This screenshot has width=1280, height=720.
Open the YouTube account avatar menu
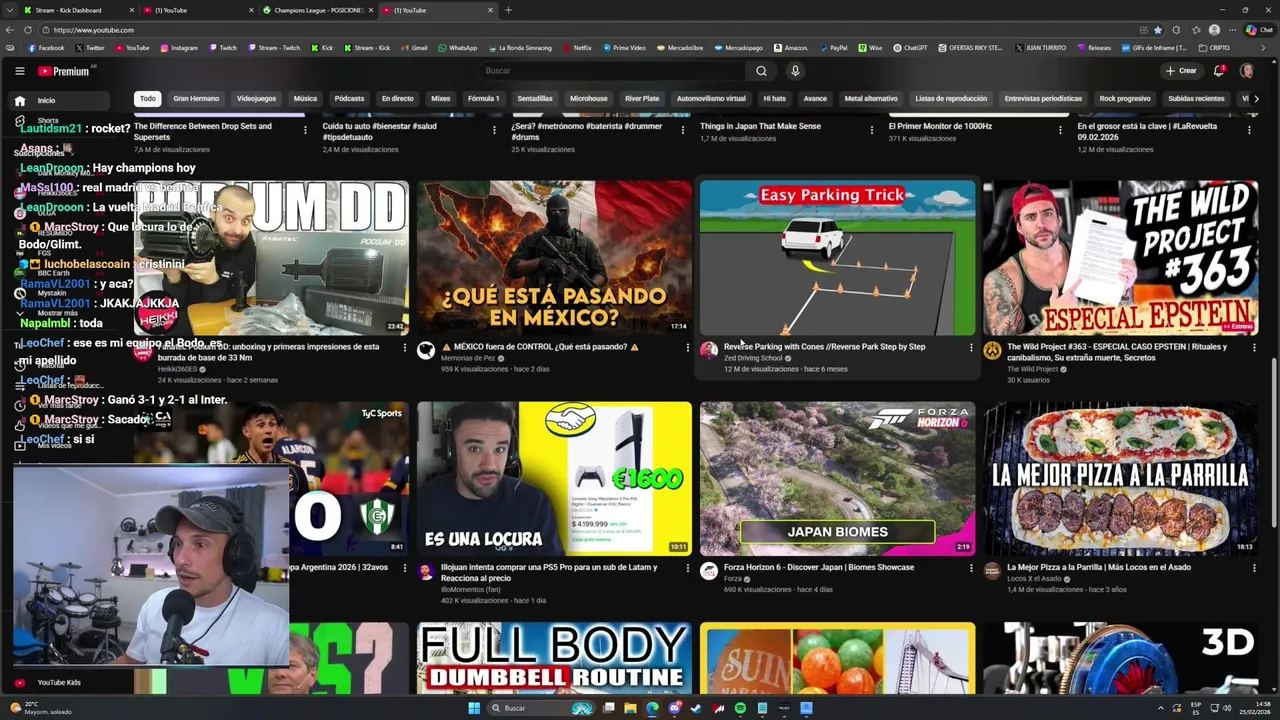click(x=1247, y=71)
